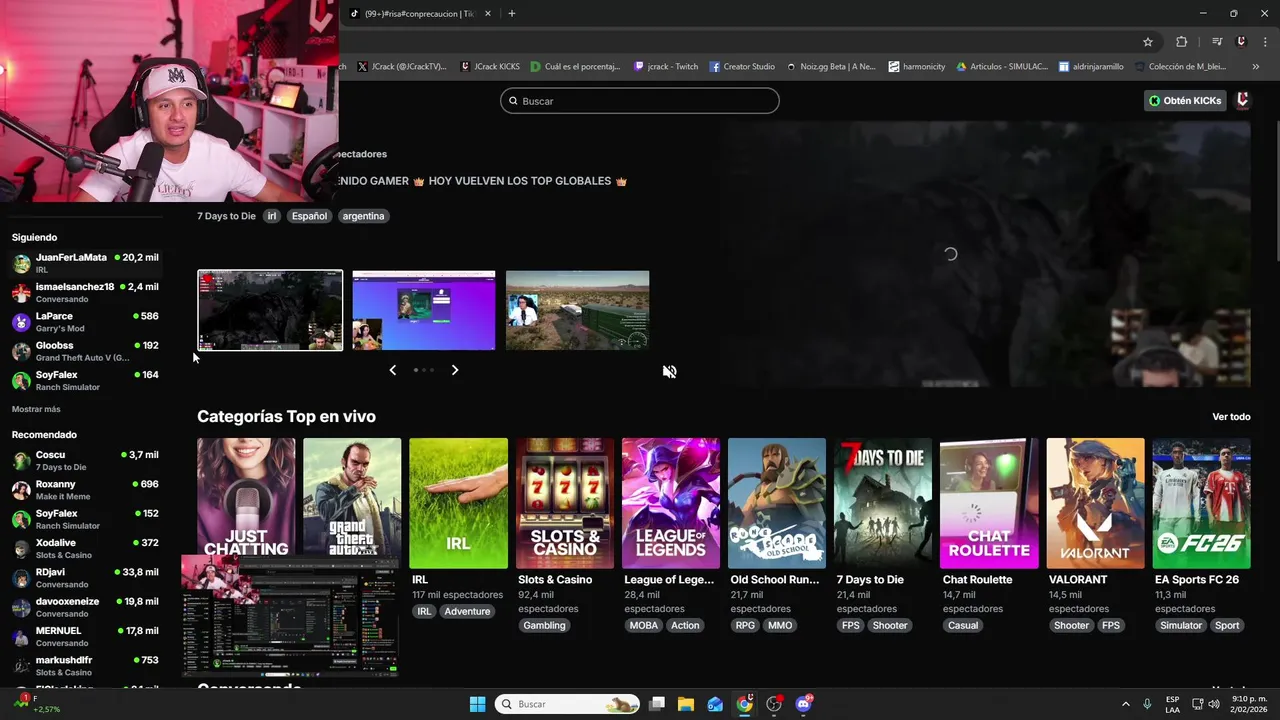Screen dimensions: 1280x720
Task: Go to previous featured stream arrow
Action: [392, 370]
